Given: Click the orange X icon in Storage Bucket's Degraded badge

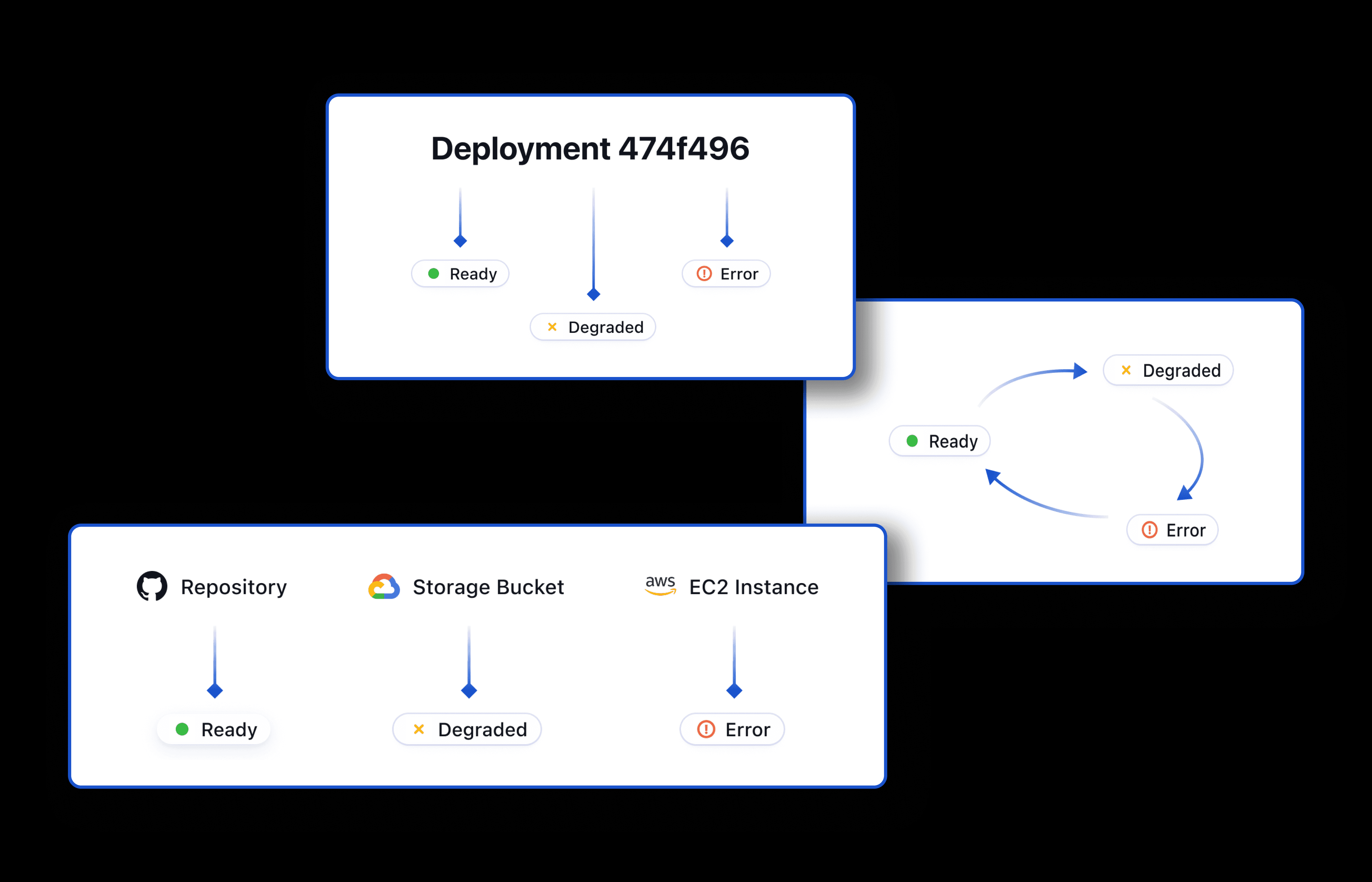Looking at the screenshot, I should [x=418, y=728].
